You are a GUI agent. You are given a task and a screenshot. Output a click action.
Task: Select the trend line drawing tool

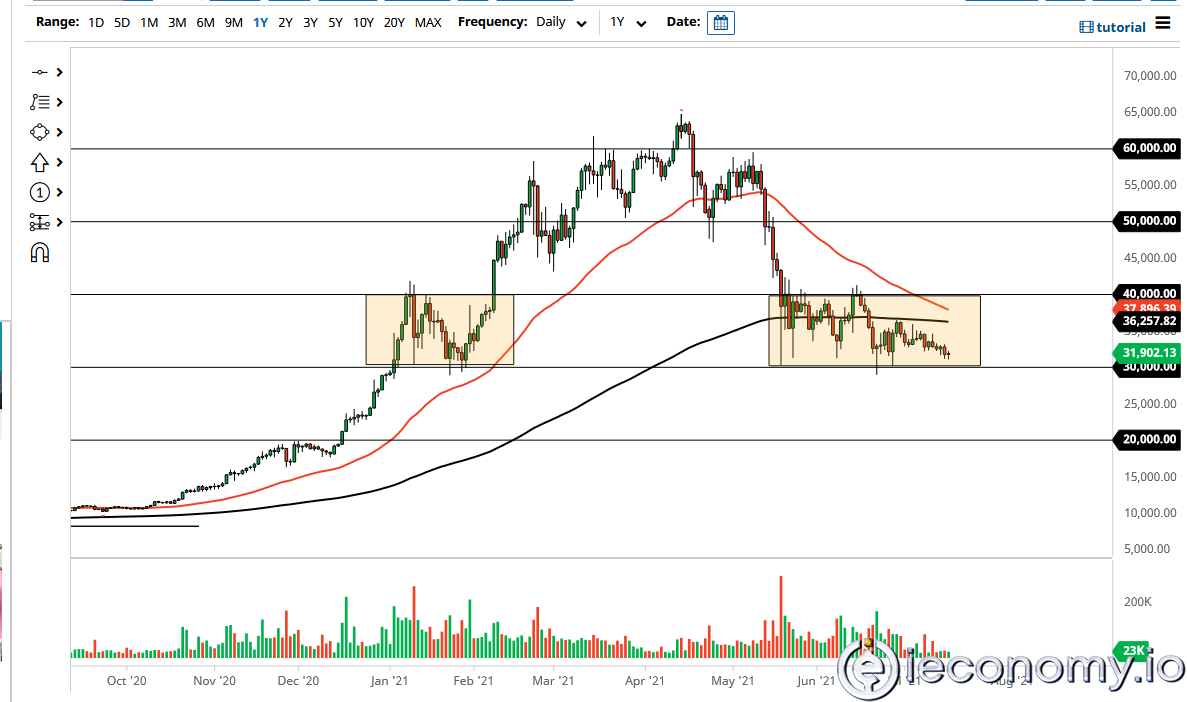40,72
